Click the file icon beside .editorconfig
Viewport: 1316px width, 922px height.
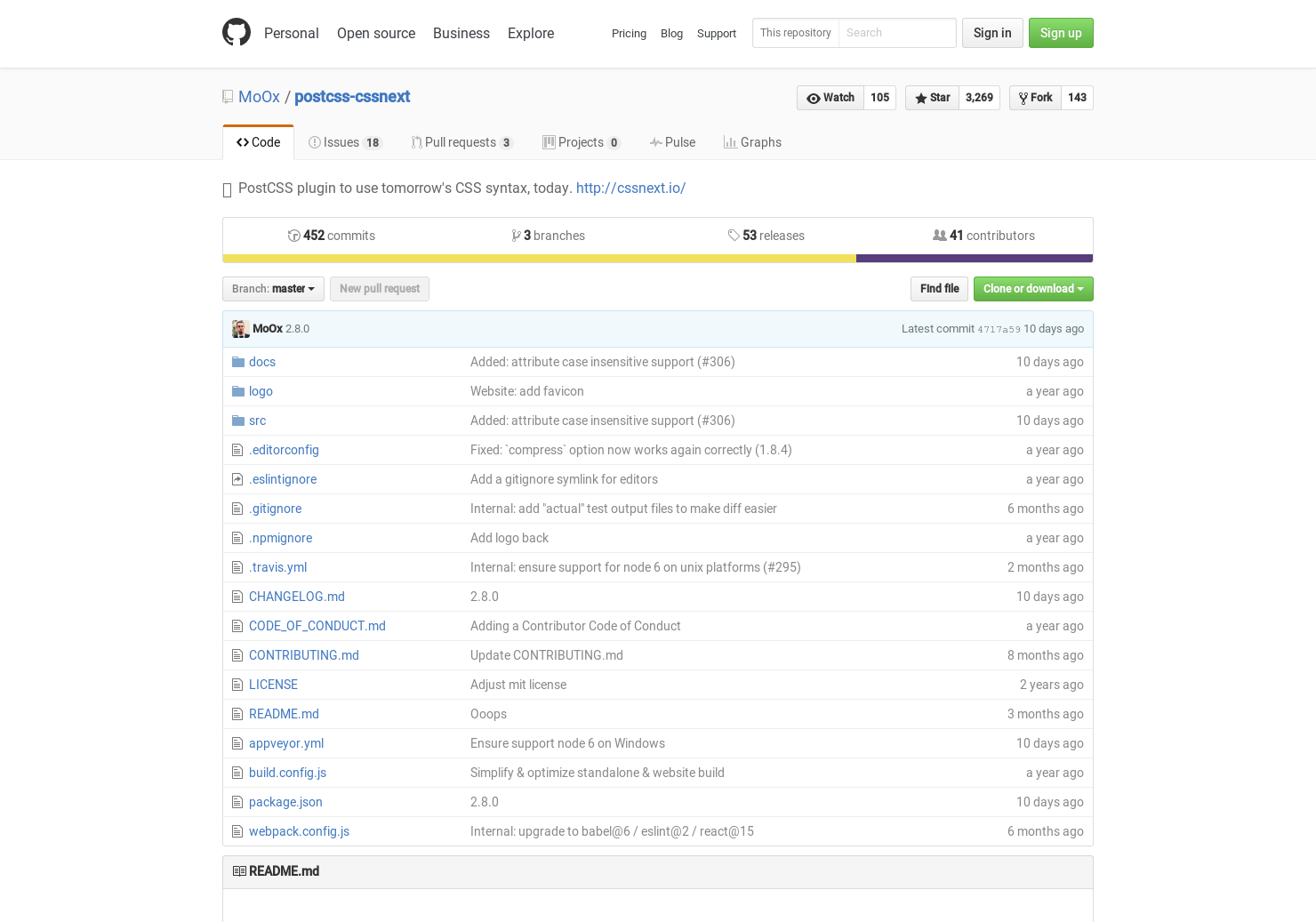[x=237, y=450]
